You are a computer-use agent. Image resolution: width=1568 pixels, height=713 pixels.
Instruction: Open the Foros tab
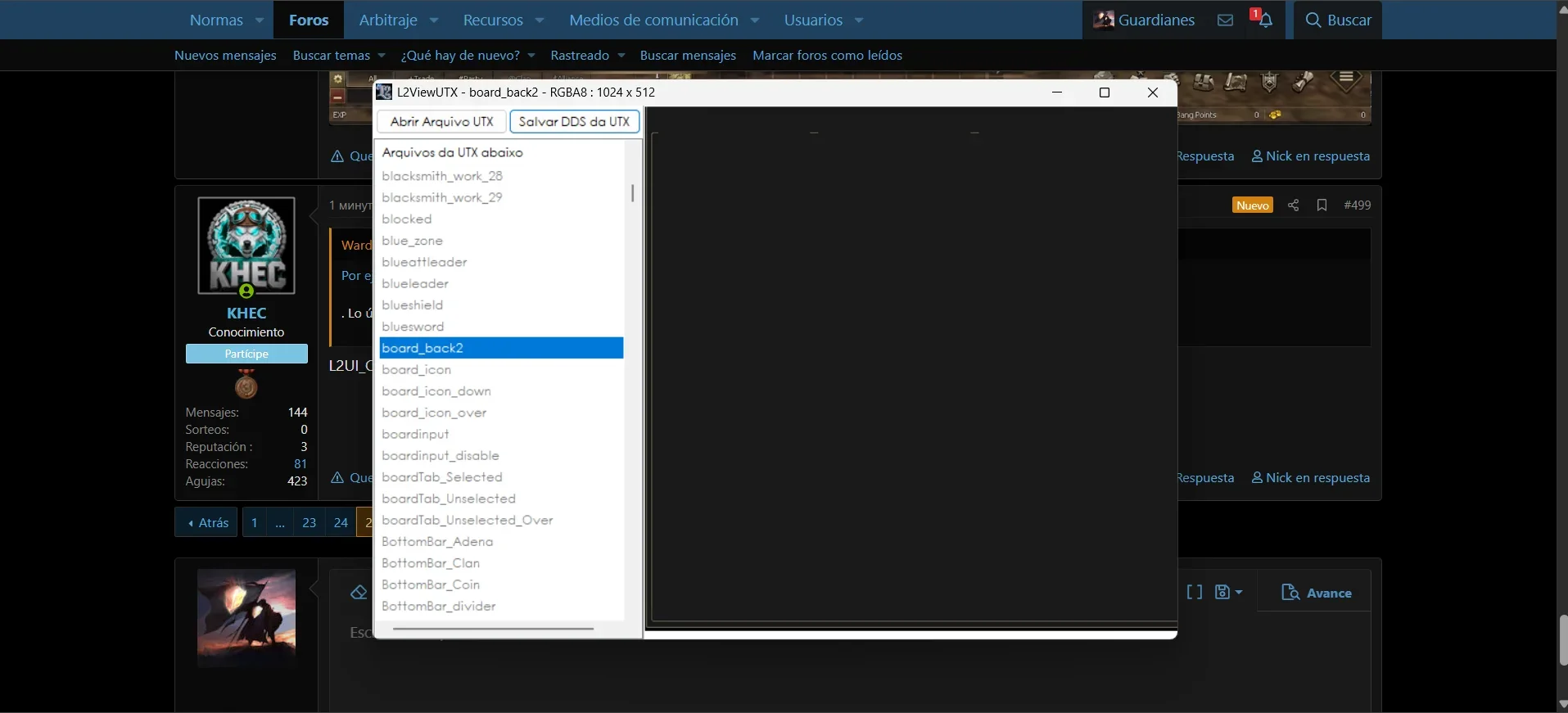(309, 20)
